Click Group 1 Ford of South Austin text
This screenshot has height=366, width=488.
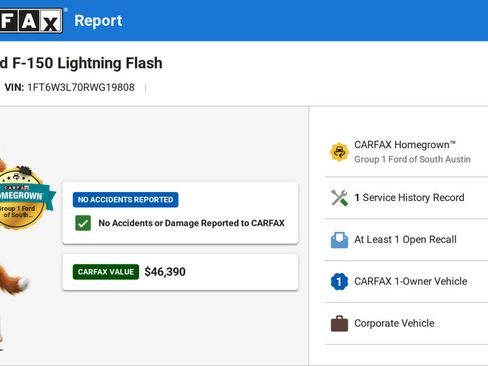pyautogui.click(x=412, y=159)
